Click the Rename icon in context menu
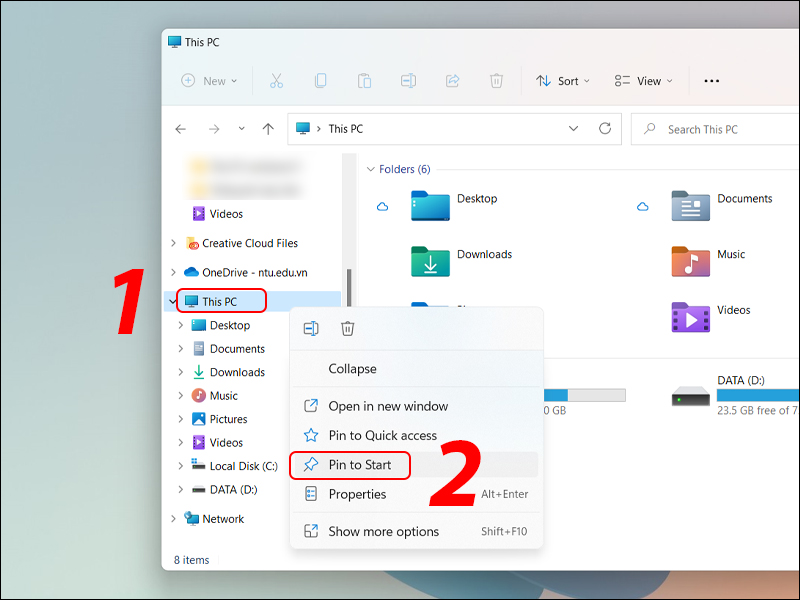The width and height of the screenshot is (800, 600). tap(311, 328)
